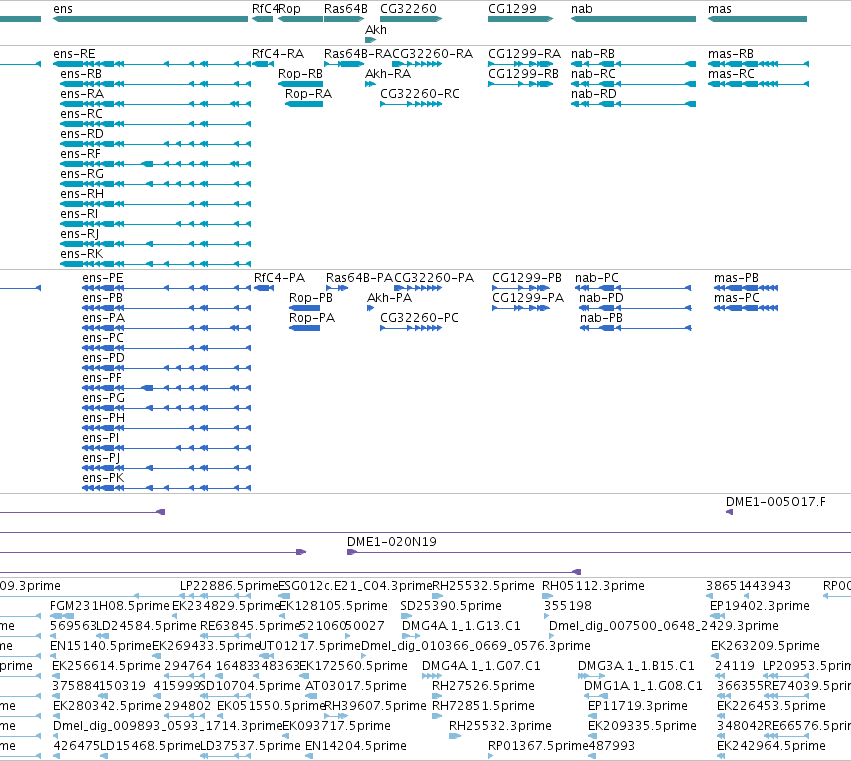Select the Ras64B gene label
The image size is (851, 761).
[x=346, y=9]
